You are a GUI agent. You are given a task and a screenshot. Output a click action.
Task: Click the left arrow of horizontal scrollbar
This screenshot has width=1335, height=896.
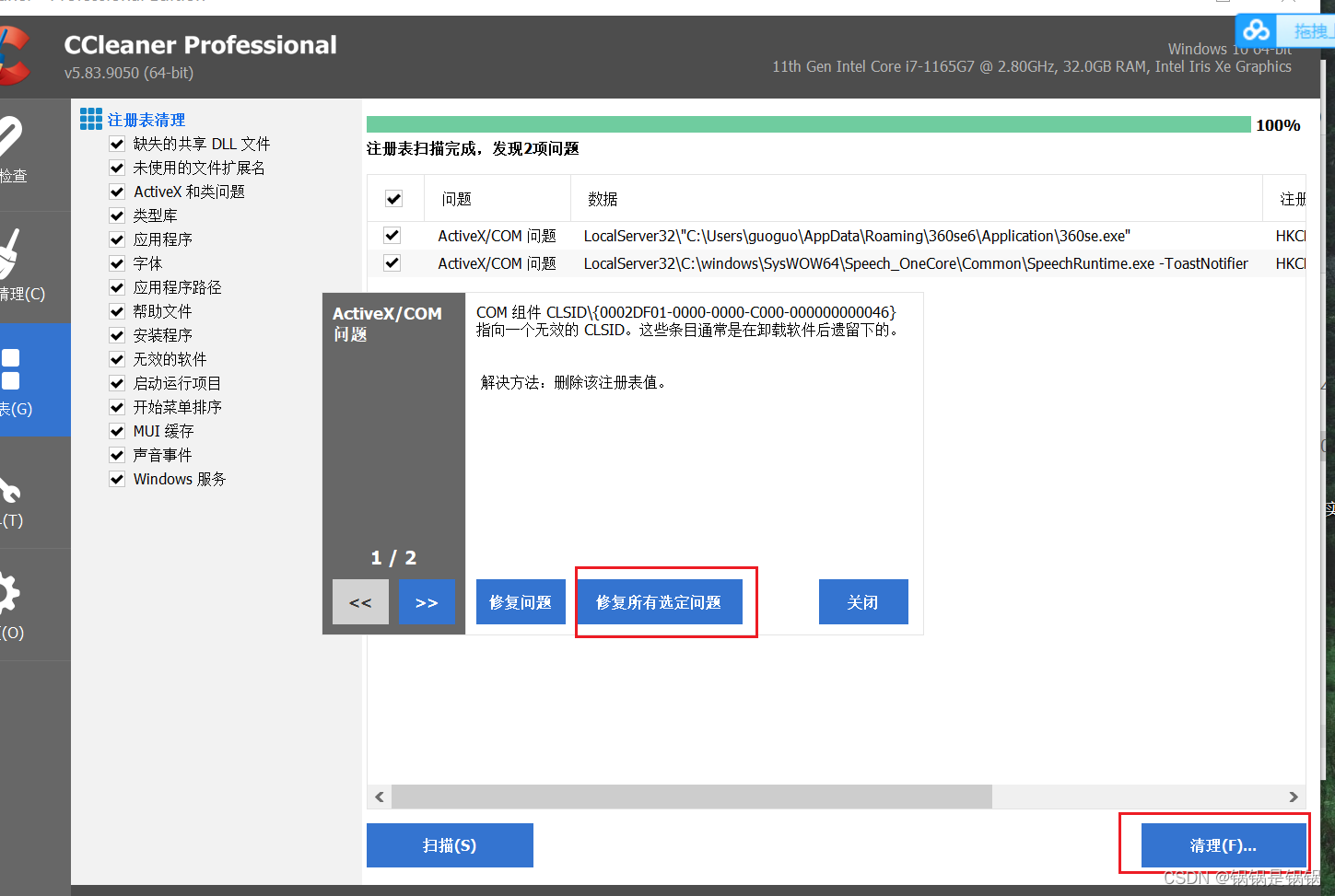[380, 797]
